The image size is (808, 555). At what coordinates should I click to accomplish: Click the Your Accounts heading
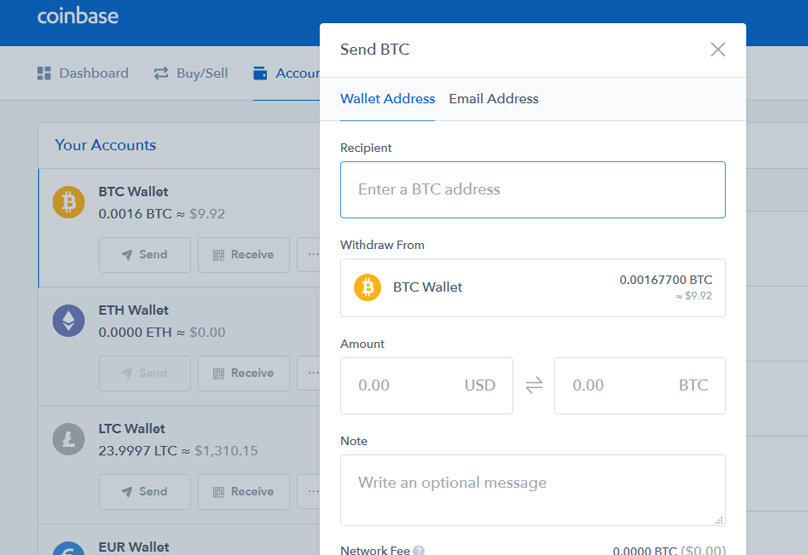pyautogui.click(x=105, y=145)
